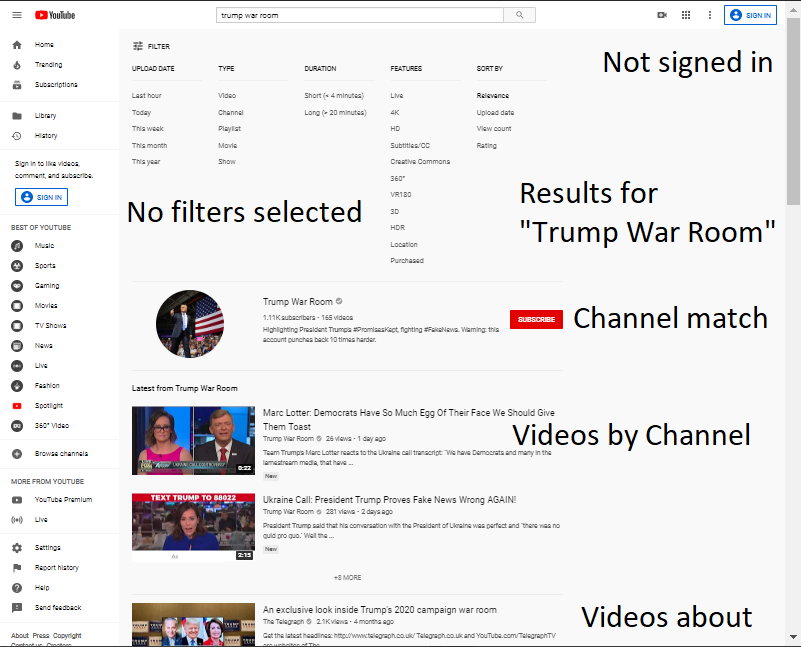Viewport: 801px width, 647px height.
Task: Sort results by Rating
Action: point(486,146)
